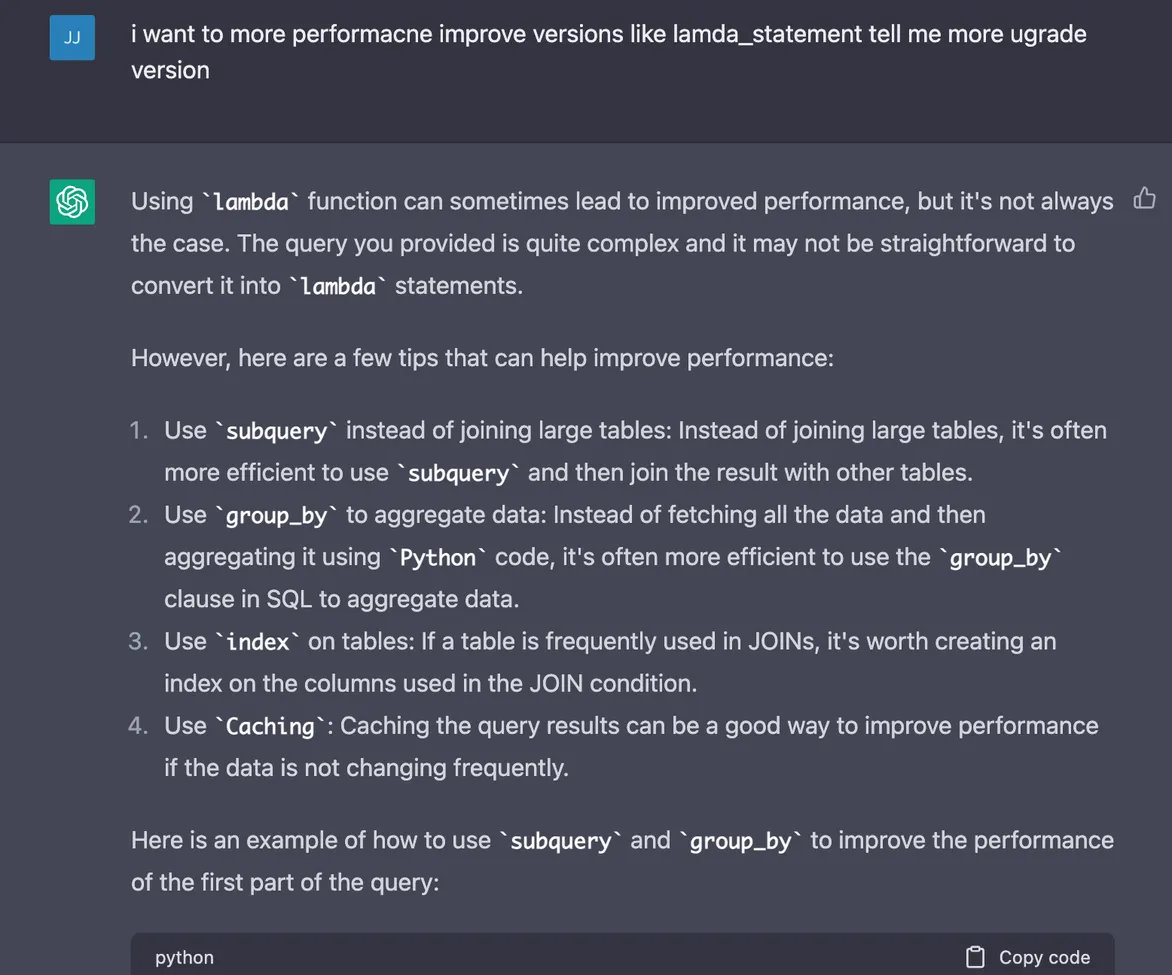Click `subquery` at start of tip 1

[x=276, y=431]
